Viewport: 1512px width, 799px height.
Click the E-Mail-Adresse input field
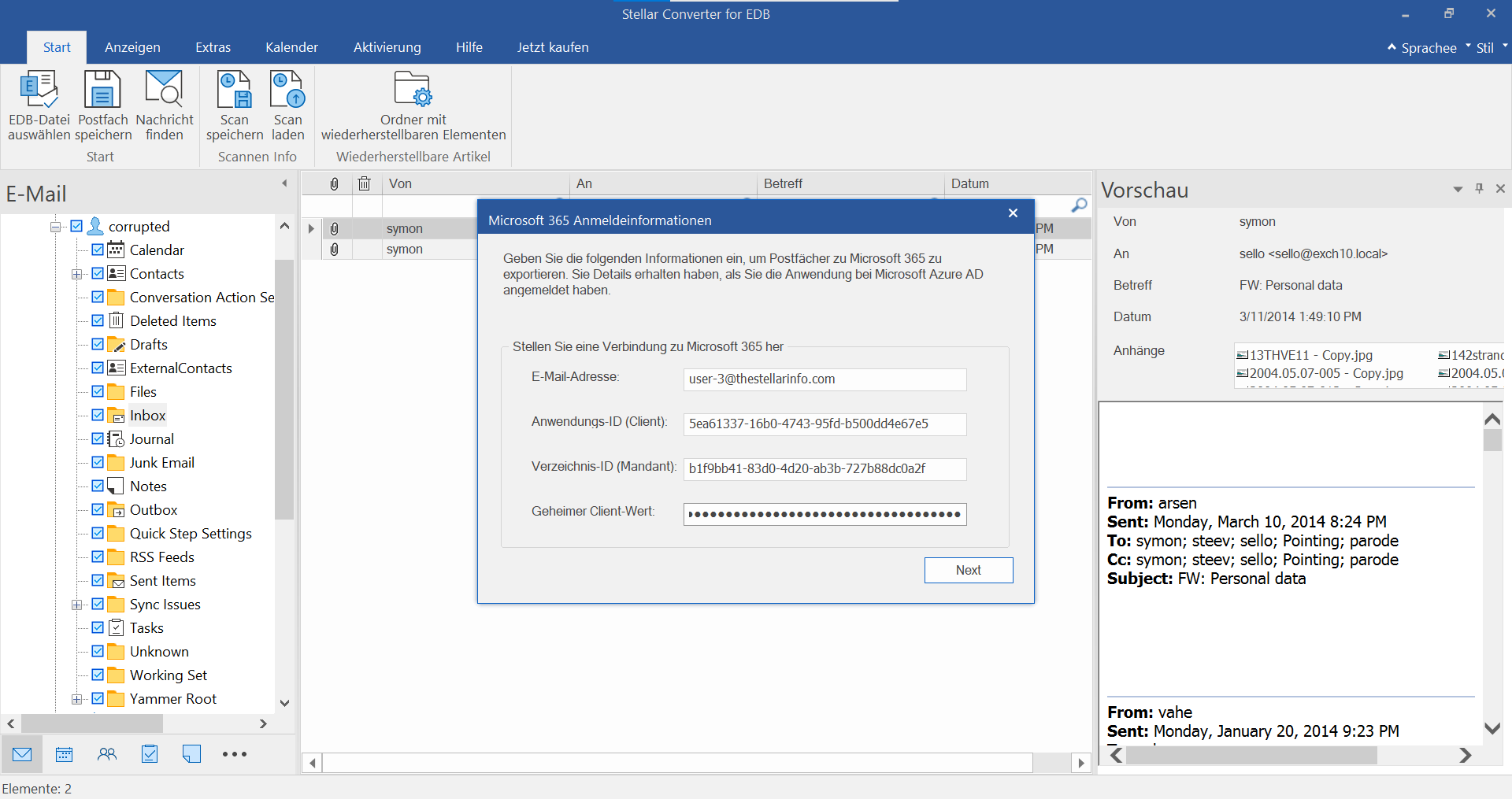coord(825,379)
